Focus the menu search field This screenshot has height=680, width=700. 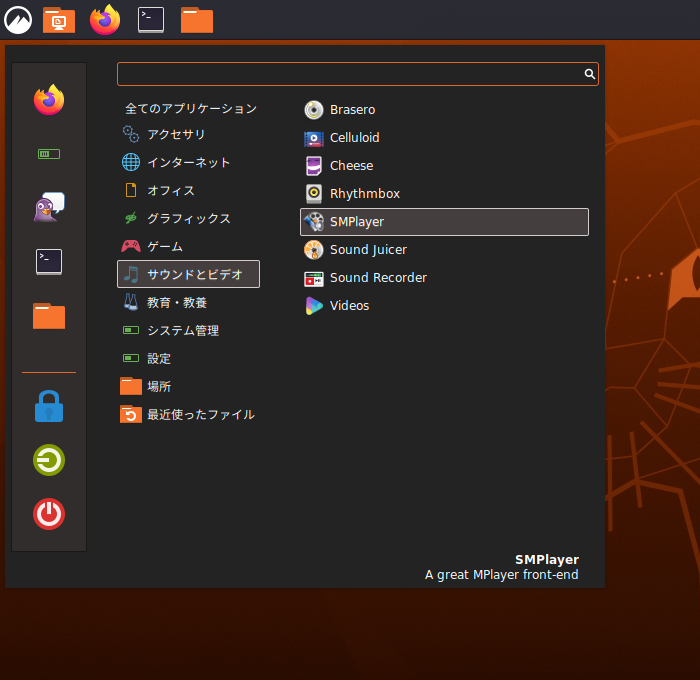358,74
